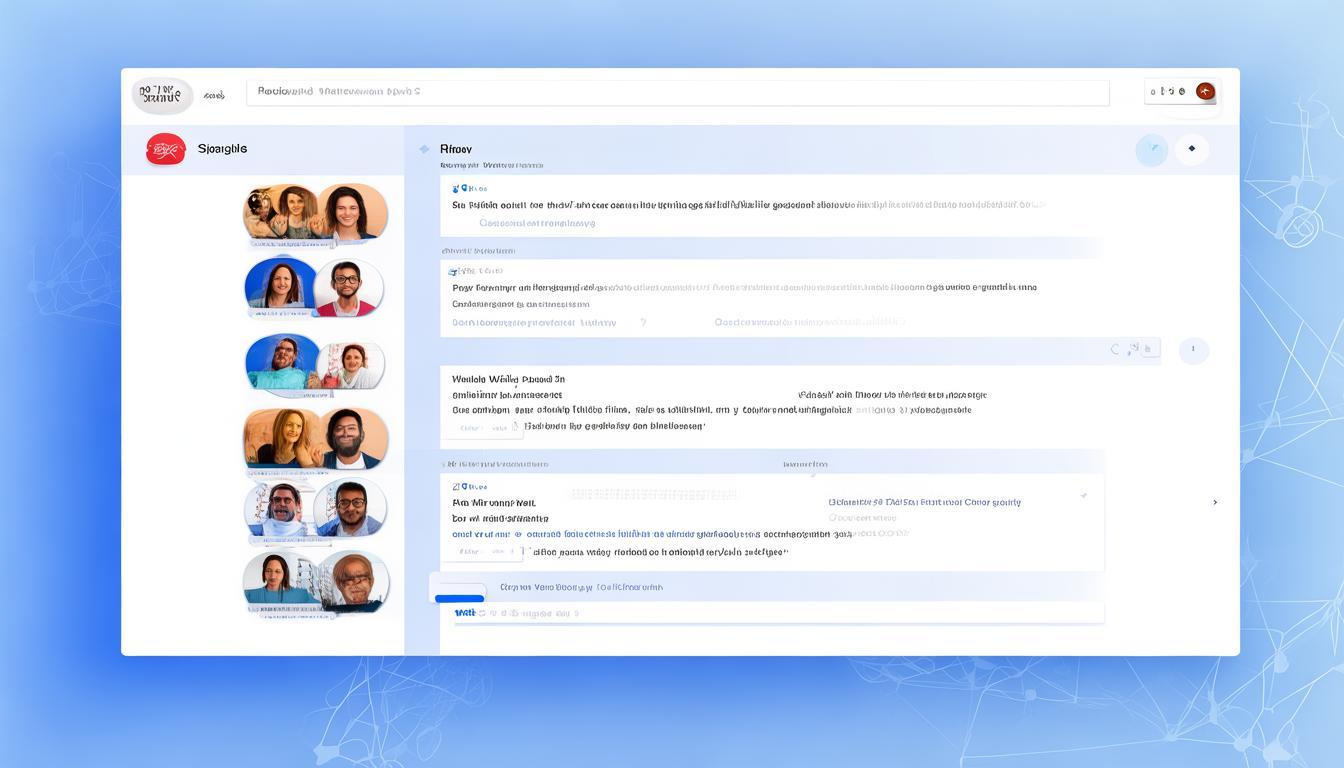
Task: Click the right chevron arrow at right edge
Action: pos(1215,502)
